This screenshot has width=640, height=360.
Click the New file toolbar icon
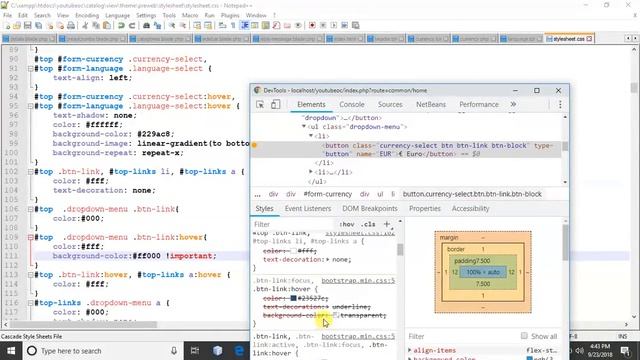[7, 25]
